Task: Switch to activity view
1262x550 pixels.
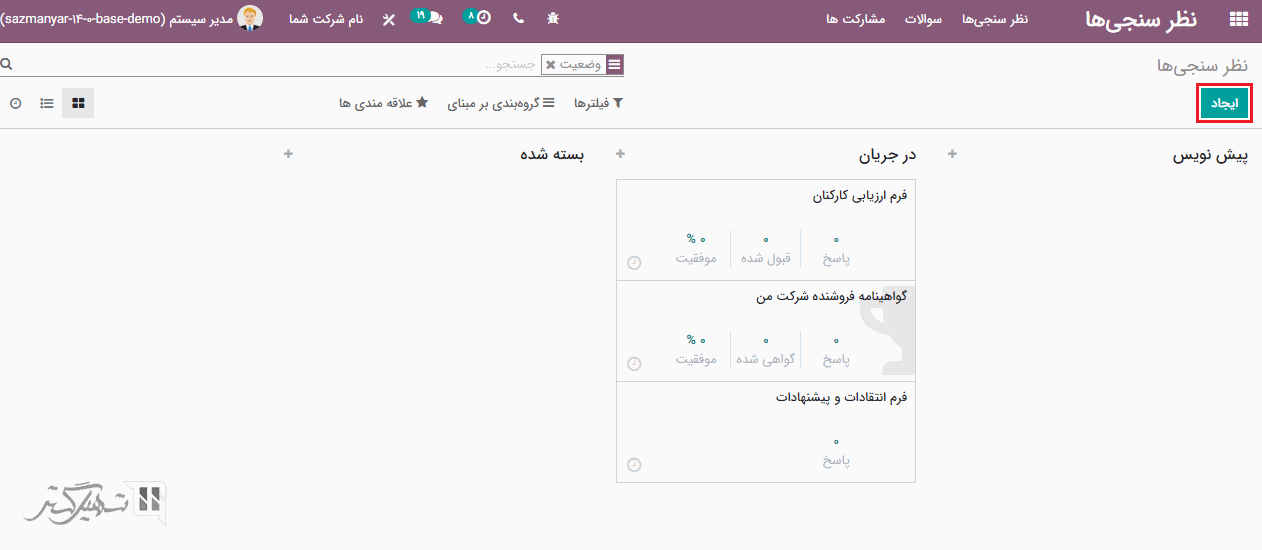Action: tap(15, 103)
